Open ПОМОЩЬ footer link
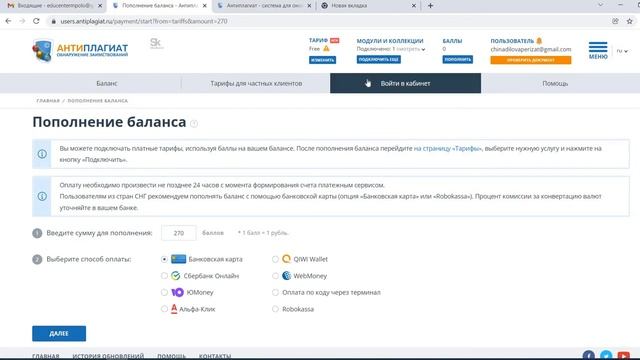Screen dimensions: 640x360 171,356
